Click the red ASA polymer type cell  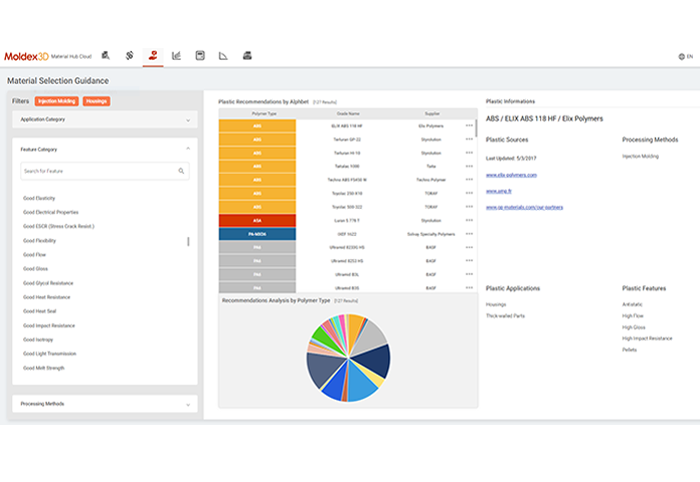coord(257,220)
